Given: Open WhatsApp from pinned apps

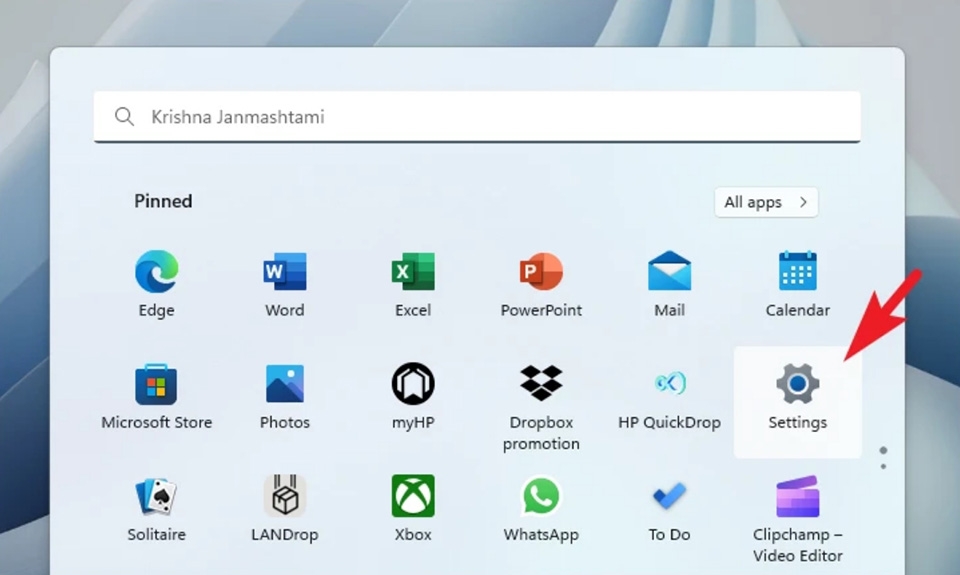Looking at the screenshot, I should pyautogui.click(x=541, y=508).
